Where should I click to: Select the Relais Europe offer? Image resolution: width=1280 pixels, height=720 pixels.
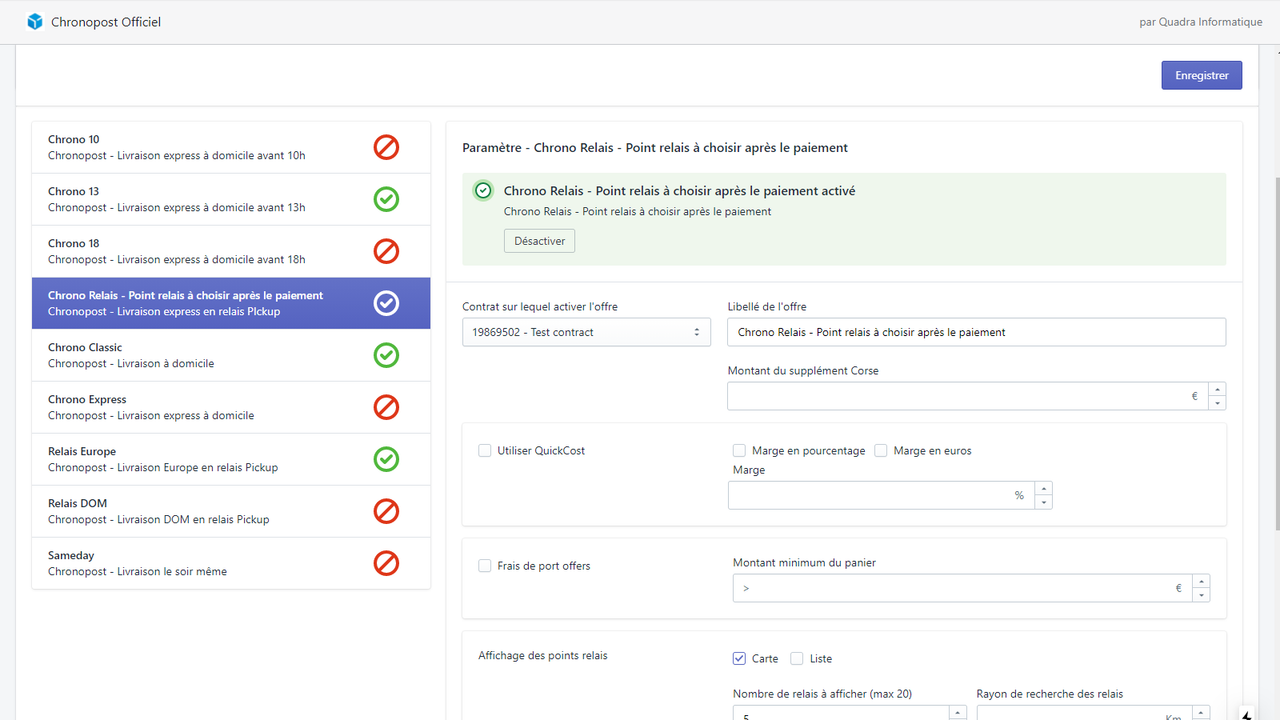coord(231,460)
